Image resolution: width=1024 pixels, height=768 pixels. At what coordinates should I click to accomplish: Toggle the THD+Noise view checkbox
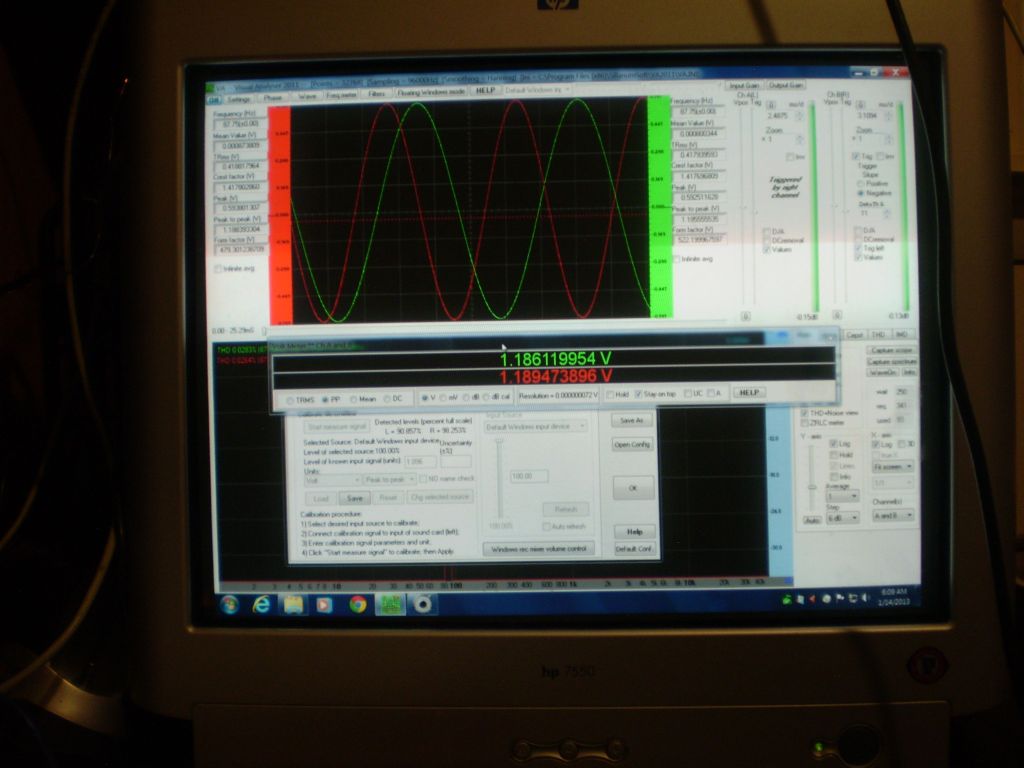(804, 413)
